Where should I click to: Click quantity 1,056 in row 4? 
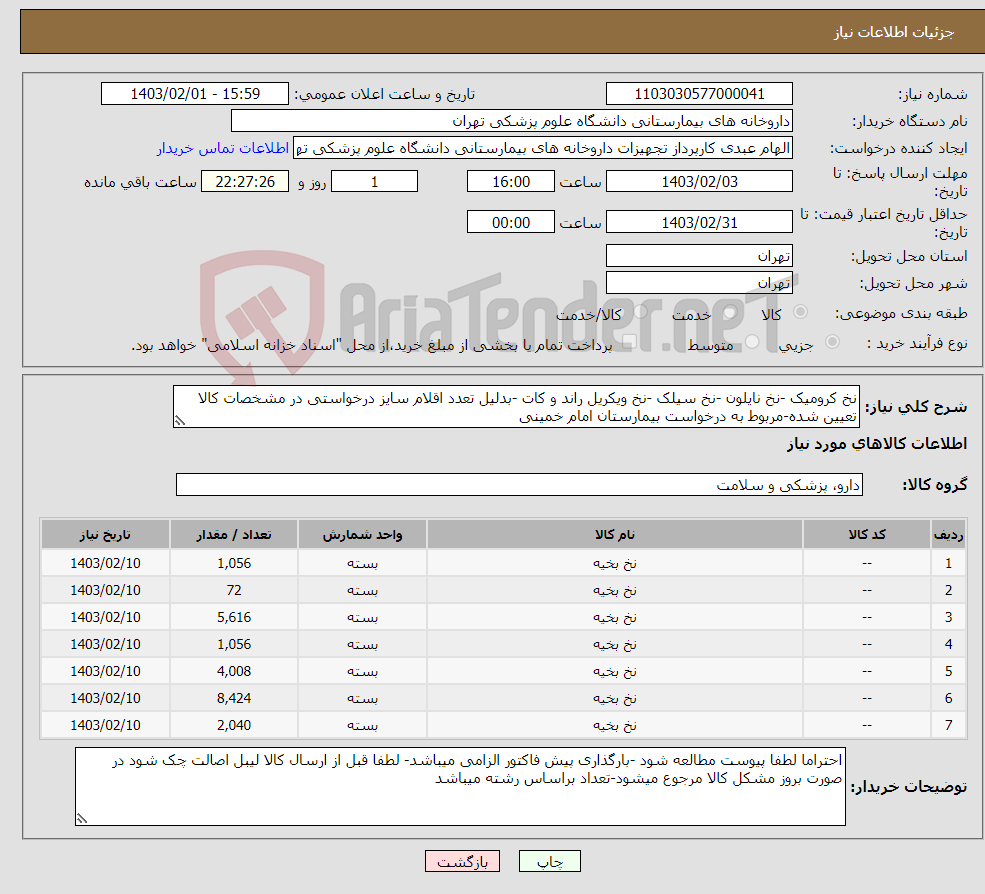pos(234,645)
